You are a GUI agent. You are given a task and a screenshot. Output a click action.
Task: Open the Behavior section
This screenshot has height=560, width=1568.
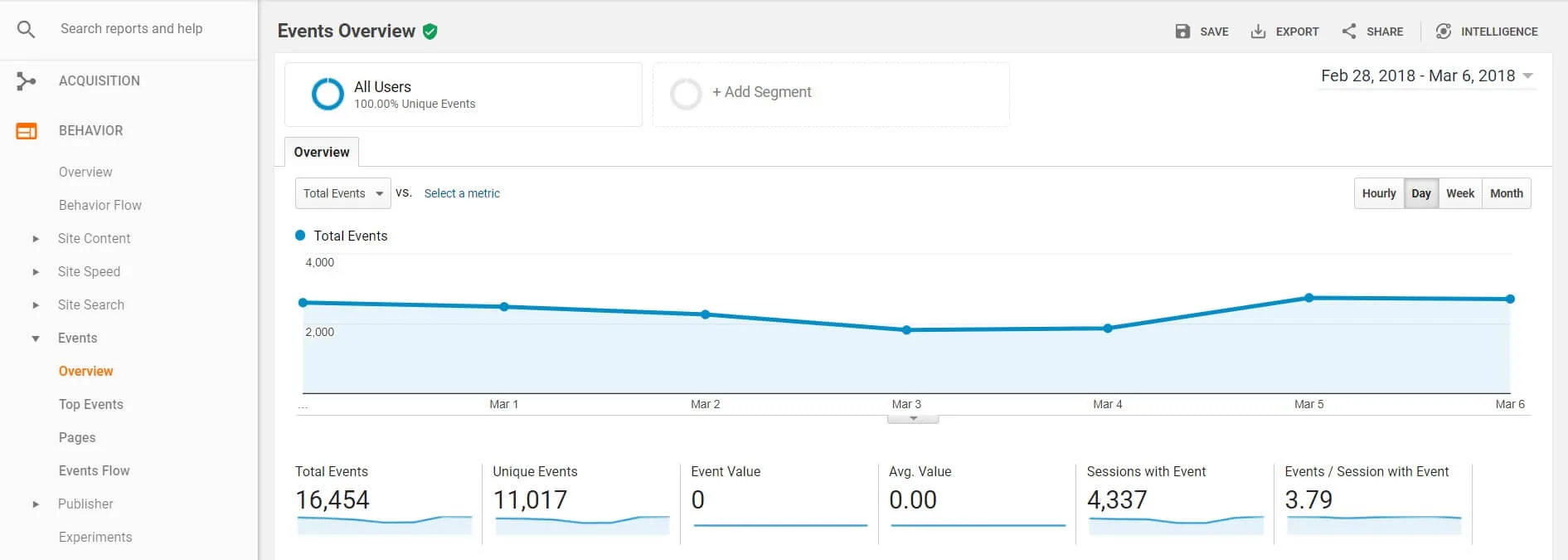click(91, 131)
